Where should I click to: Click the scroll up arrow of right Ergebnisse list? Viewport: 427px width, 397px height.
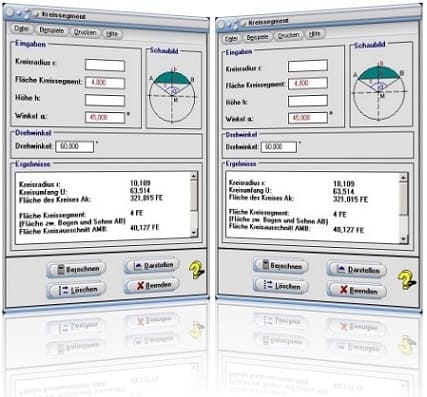(403, 178)
